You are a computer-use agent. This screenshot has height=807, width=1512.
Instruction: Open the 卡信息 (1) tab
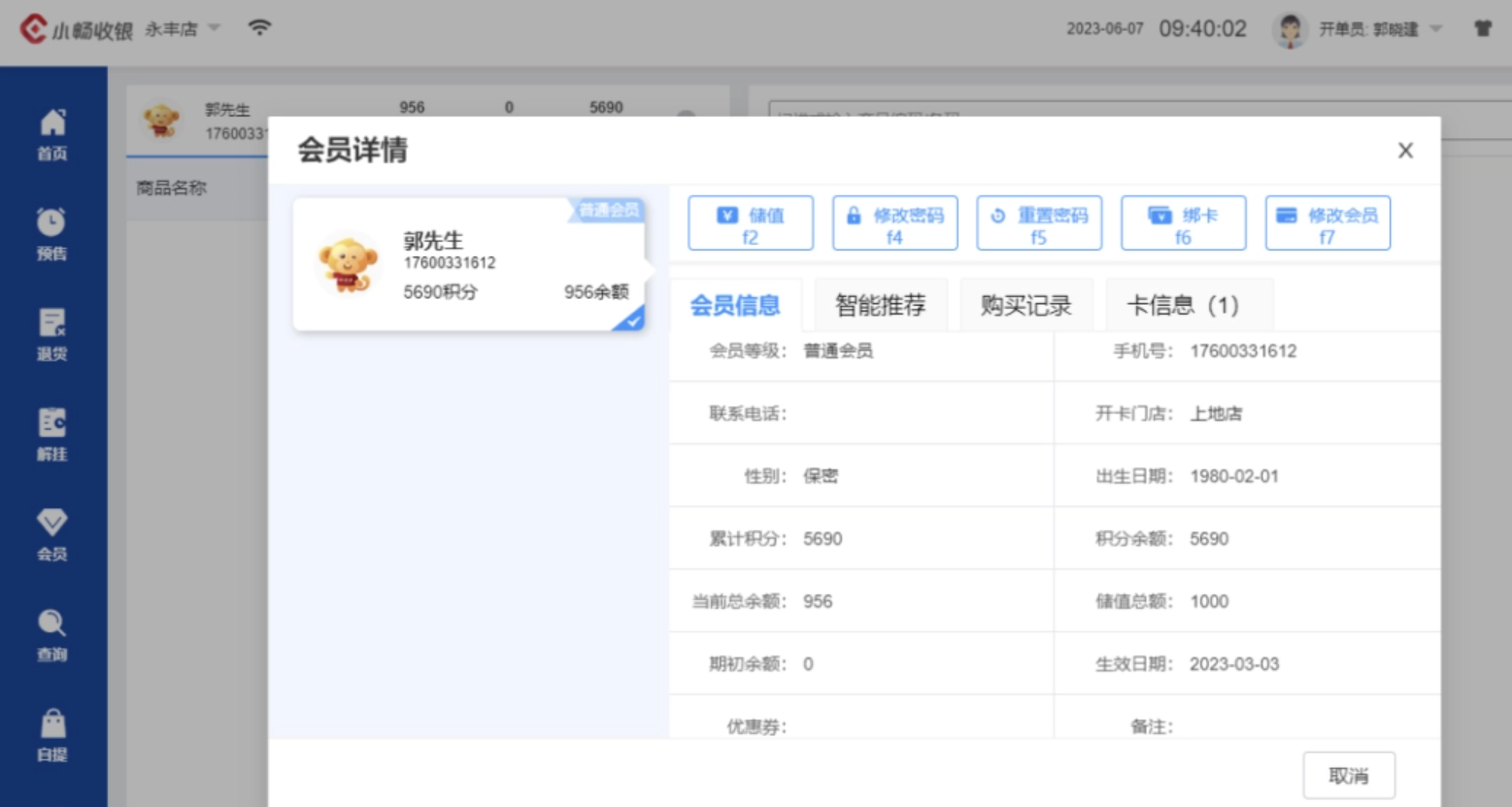1182,306
